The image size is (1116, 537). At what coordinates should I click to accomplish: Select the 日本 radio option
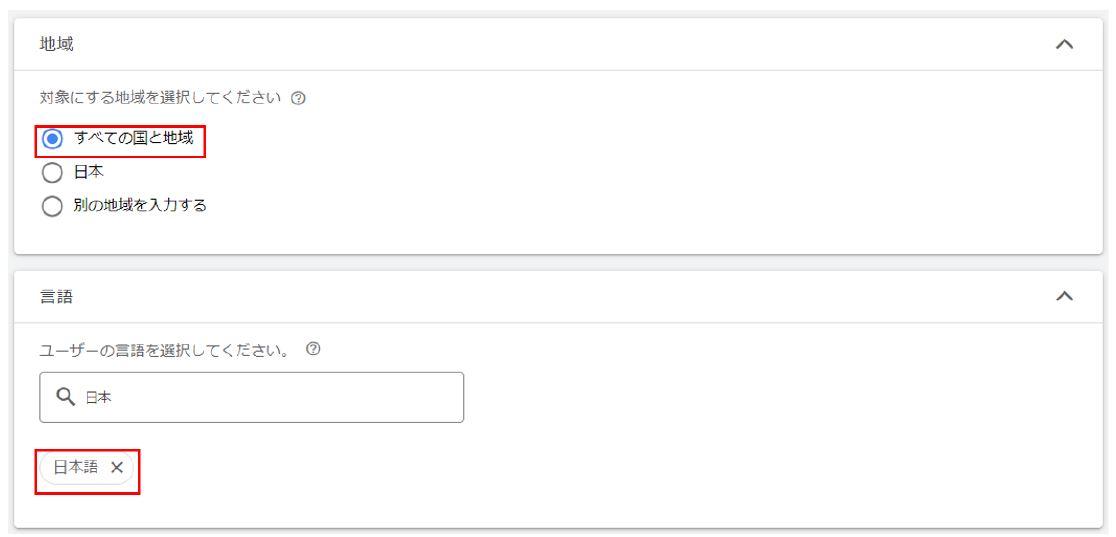click(x=52, y=172)
